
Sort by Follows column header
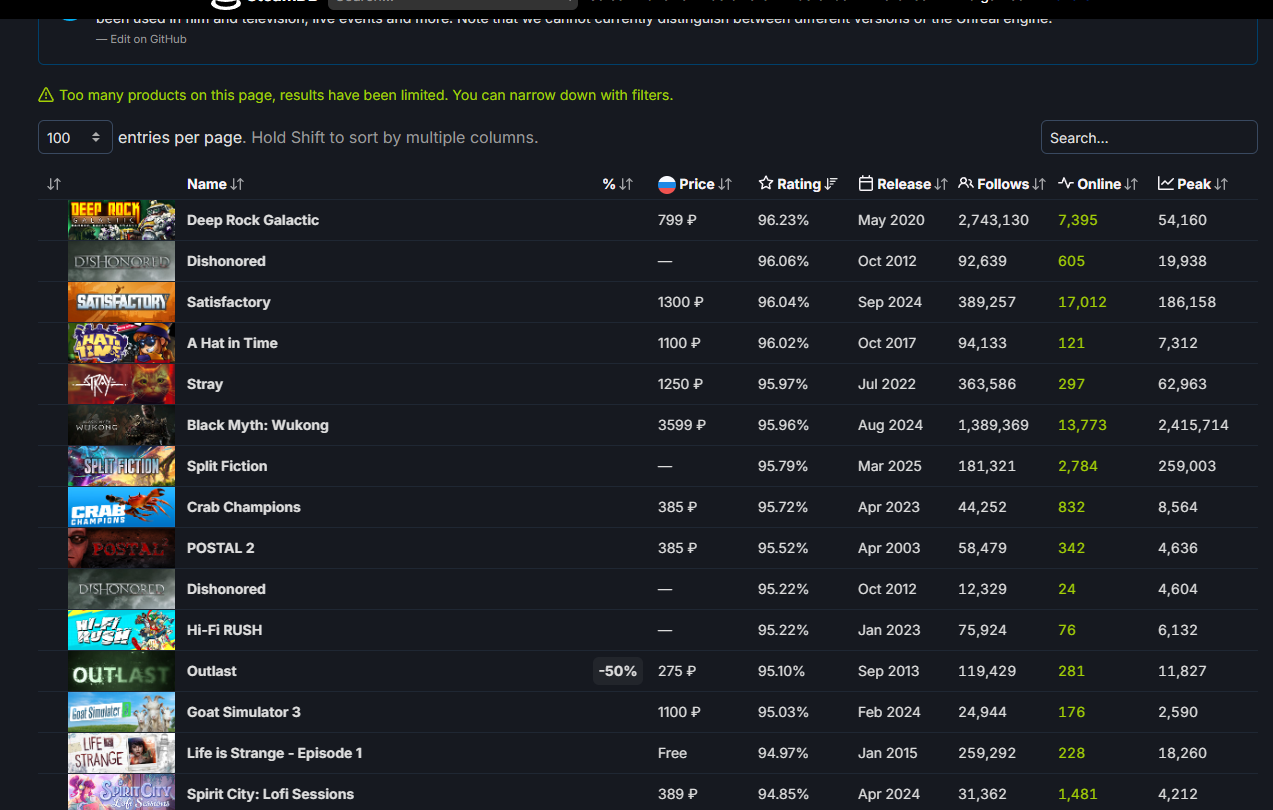coord(1002,184)
